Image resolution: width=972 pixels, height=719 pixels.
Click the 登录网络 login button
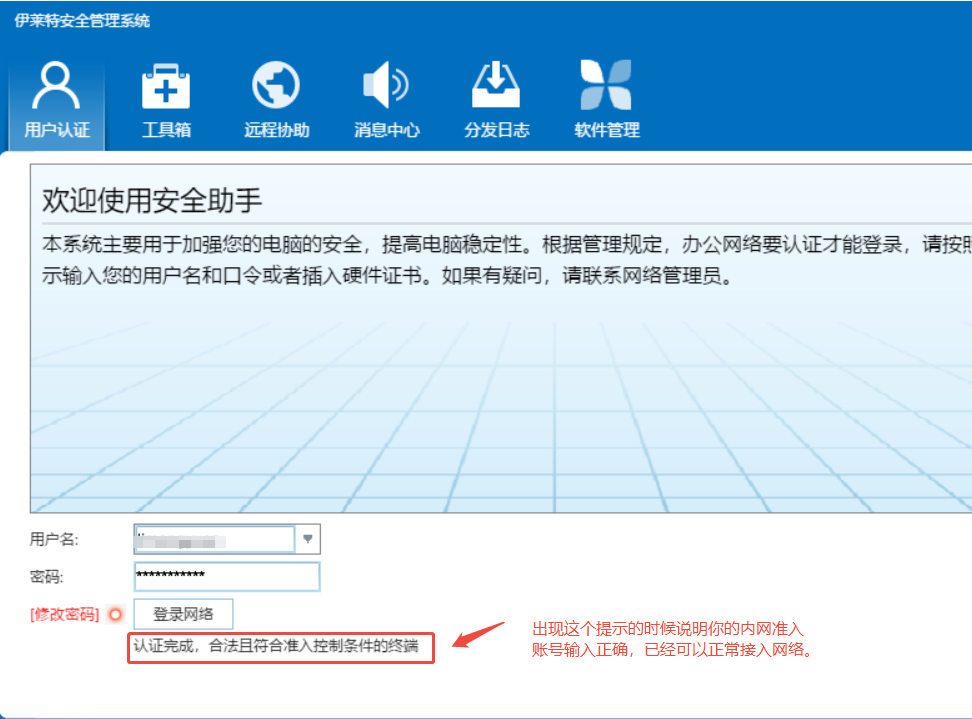pyautogui.click(x=183, y=614)
